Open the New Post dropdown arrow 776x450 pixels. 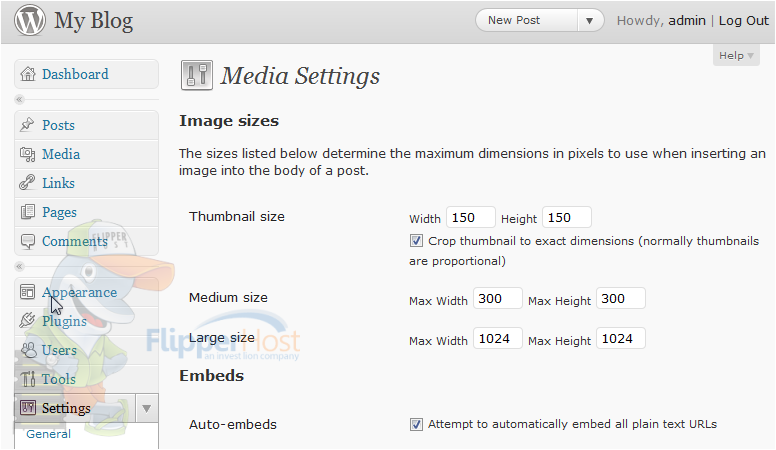(589, 21)
